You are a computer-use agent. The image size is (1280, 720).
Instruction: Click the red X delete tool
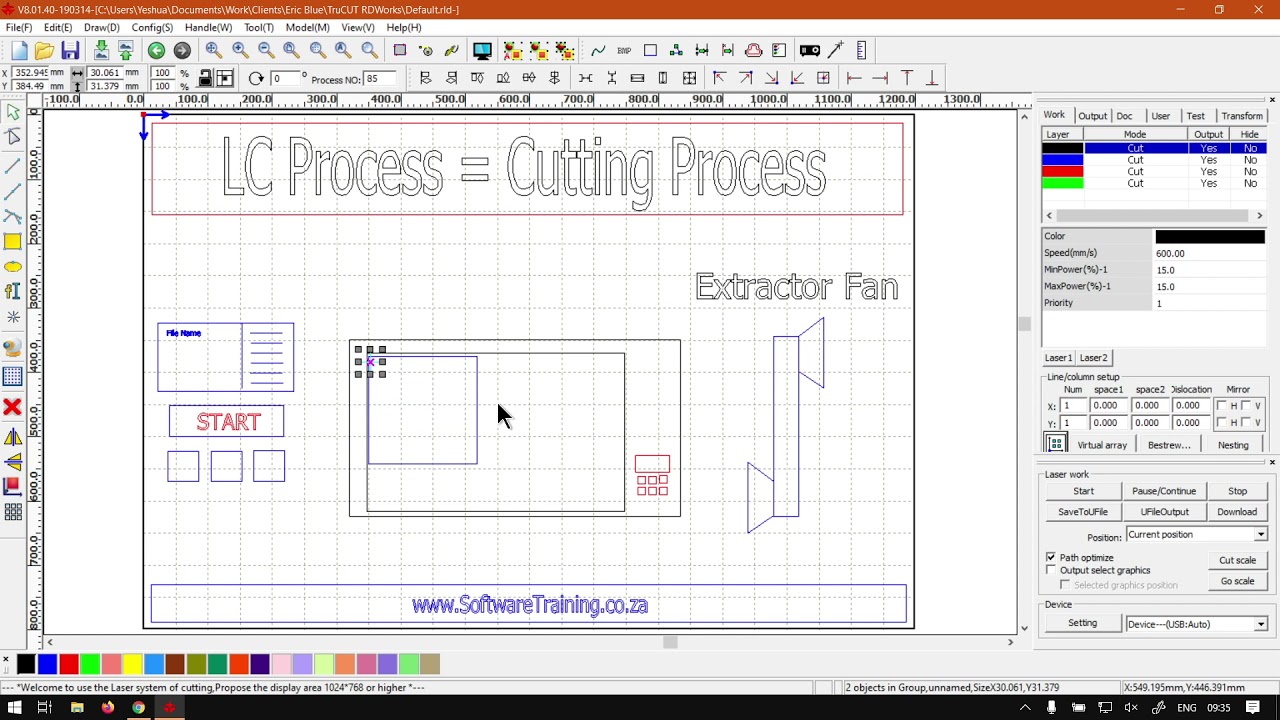(x=12, y=407)
